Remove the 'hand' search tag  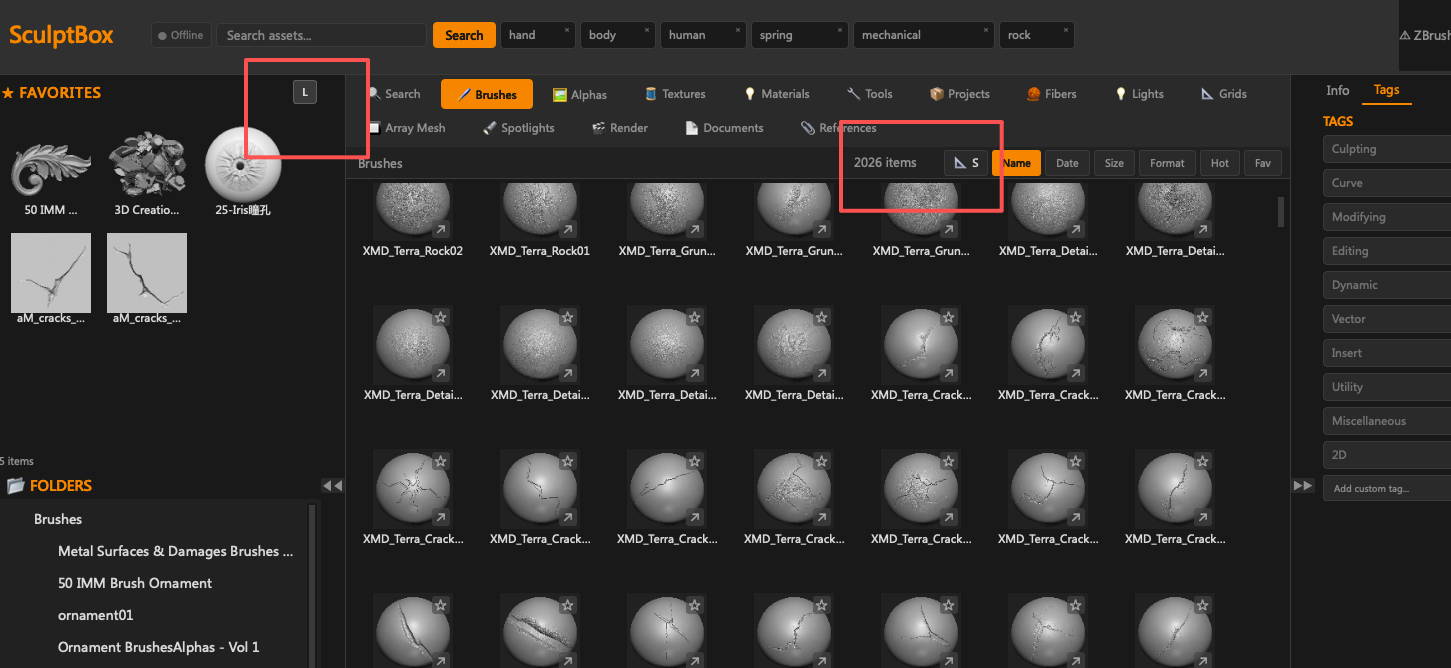pos(567,30)
